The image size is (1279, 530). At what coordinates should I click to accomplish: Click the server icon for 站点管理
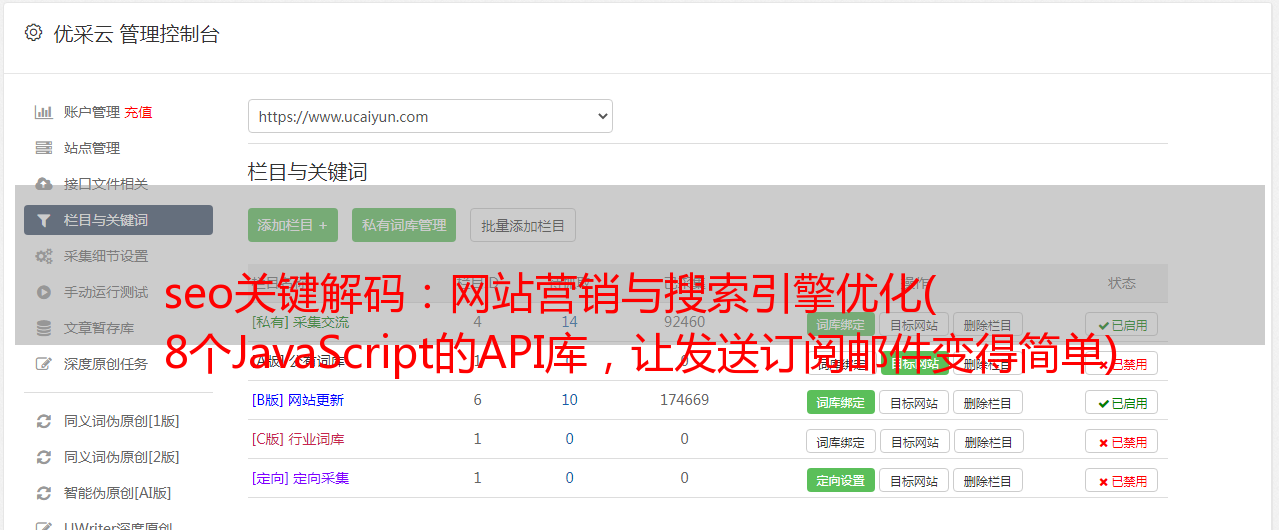point(44,148)
